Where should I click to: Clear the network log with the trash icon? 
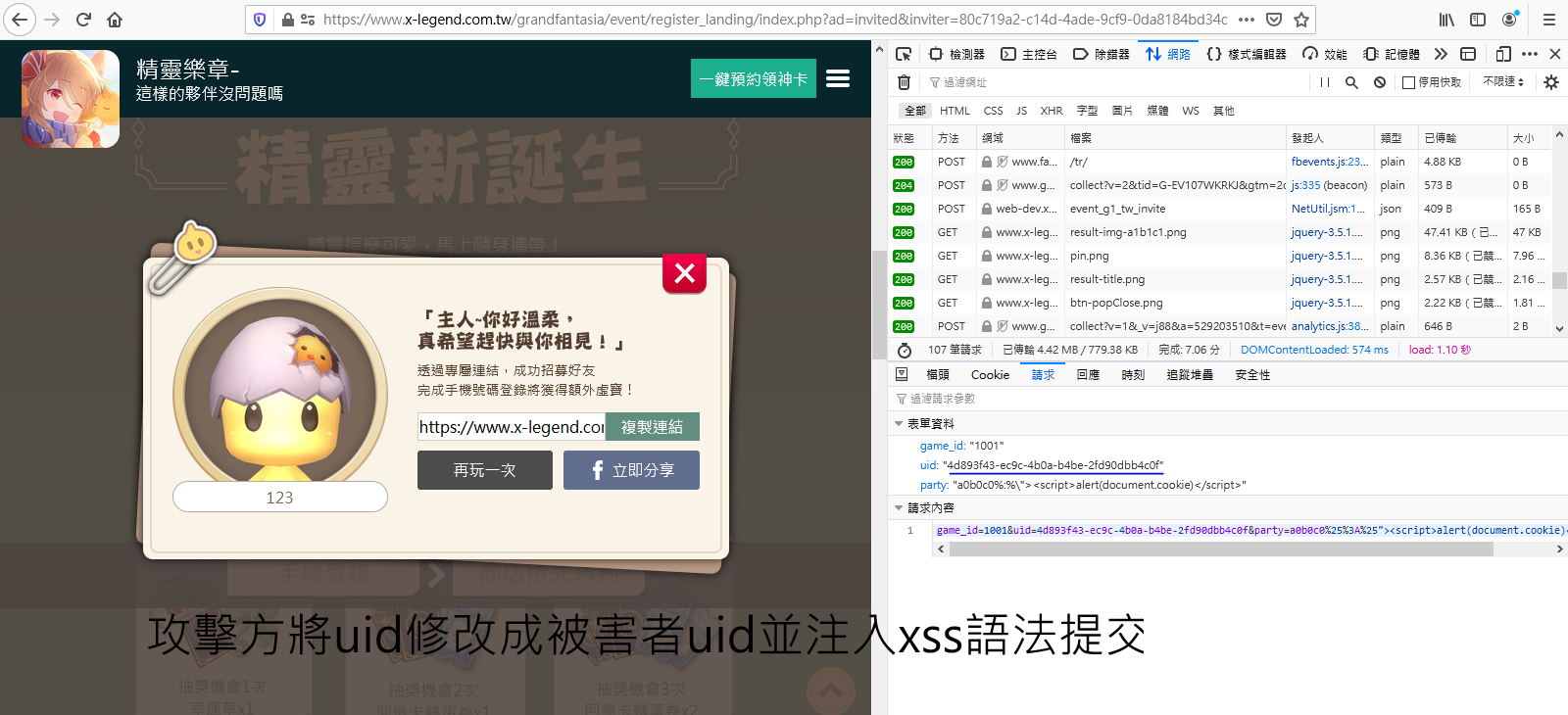point(905,82)
